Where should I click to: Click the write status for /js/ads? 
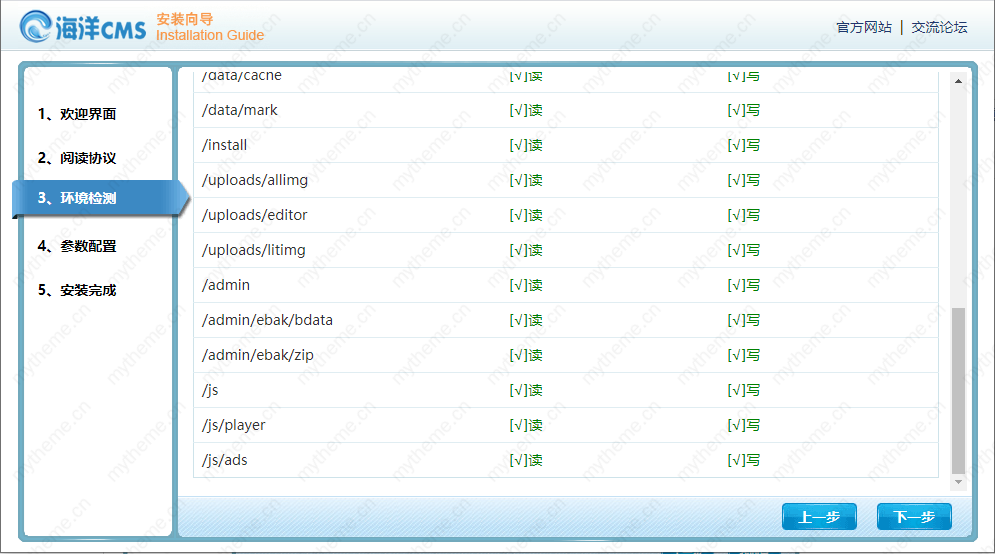[x=744, y=460]
